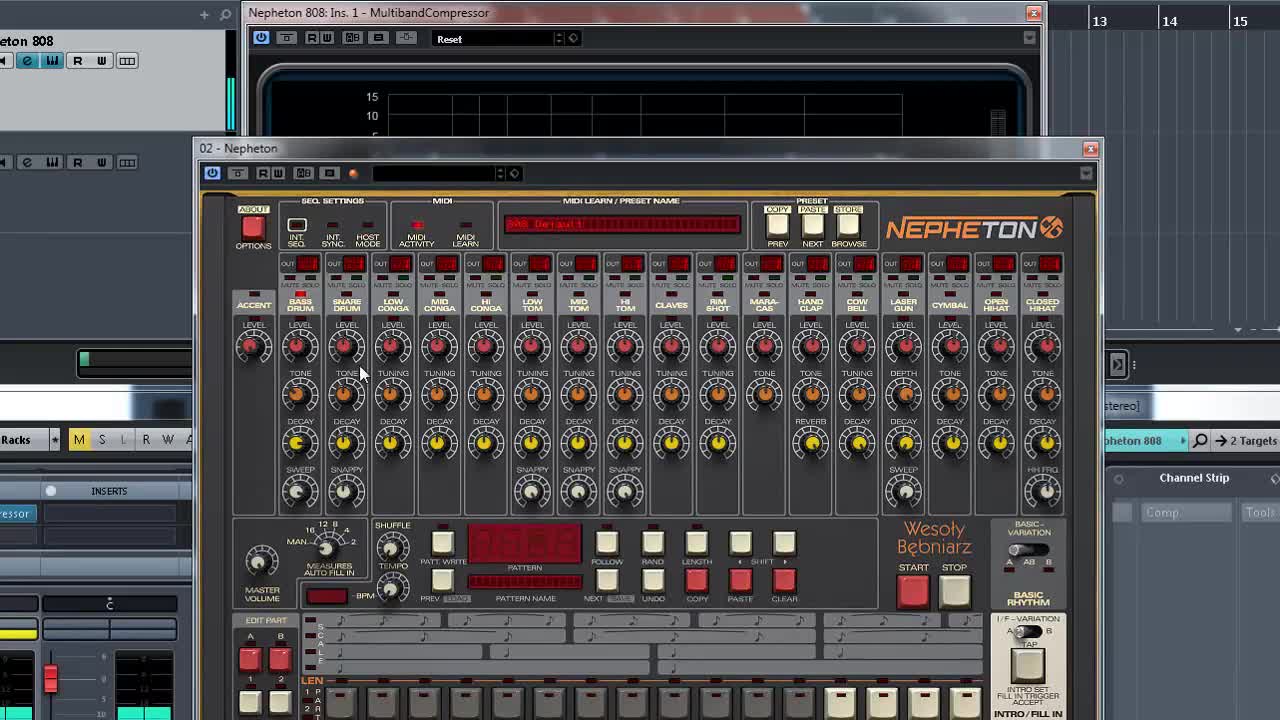
Task: Toggle power button in MultibandCompressor window
Action: click(261, 38)
